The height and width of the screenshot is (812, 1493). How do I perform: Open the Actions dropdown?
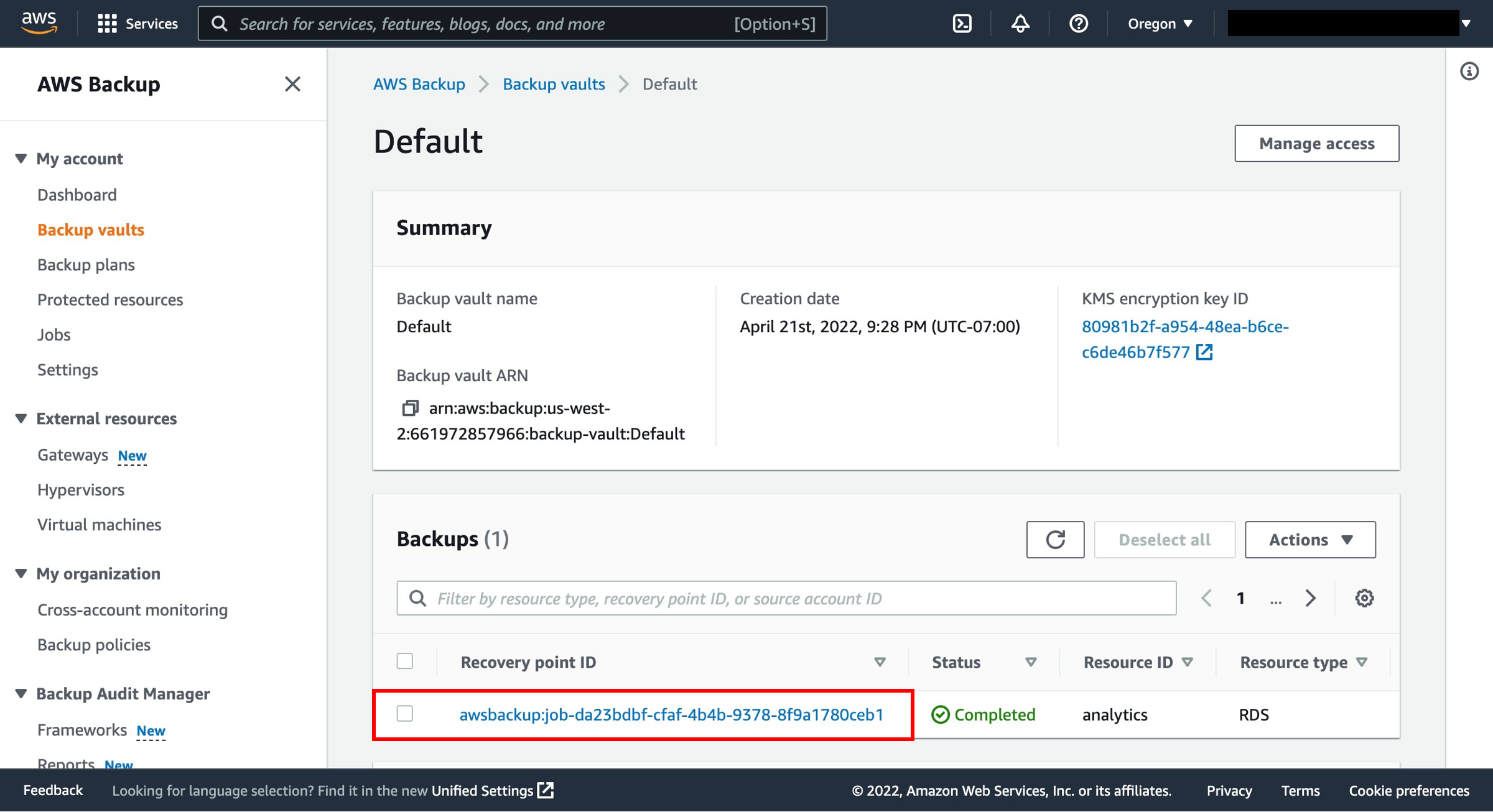click(x=1310, y=540)
